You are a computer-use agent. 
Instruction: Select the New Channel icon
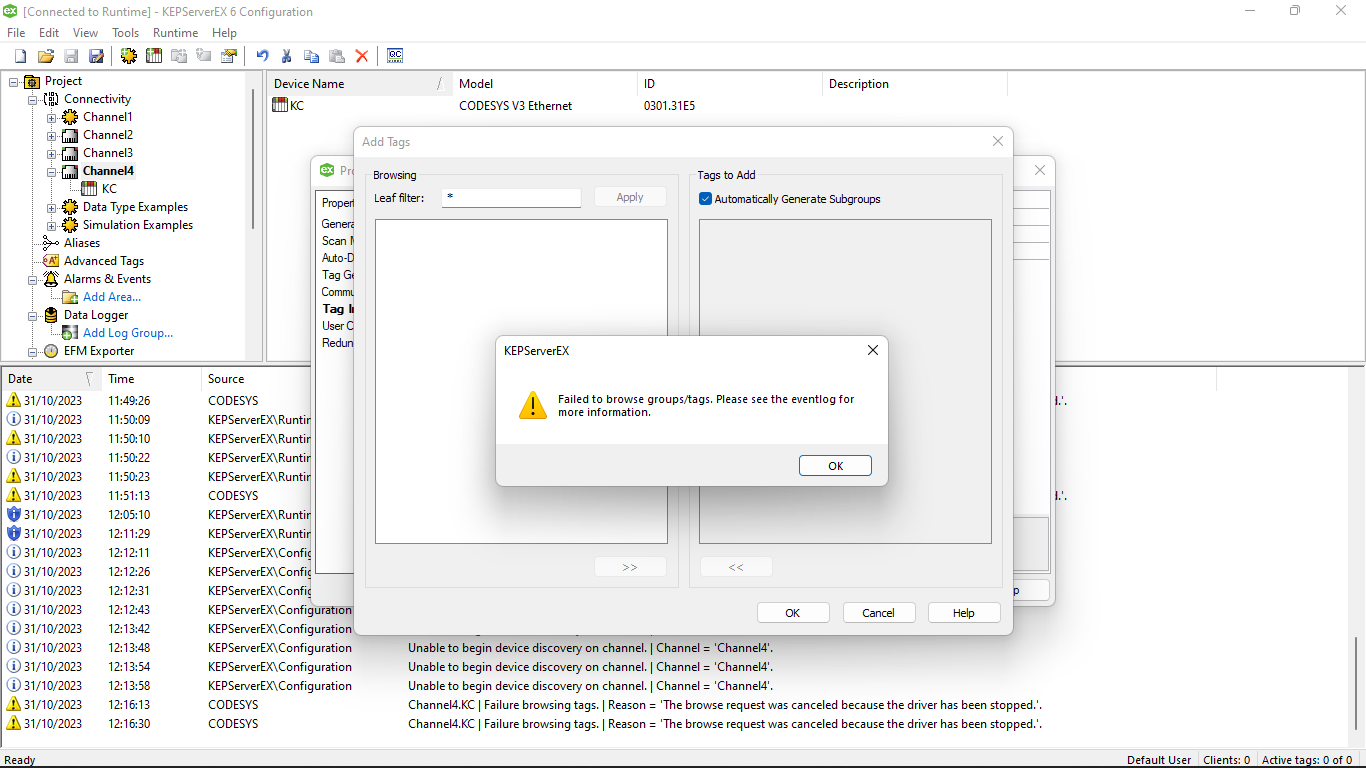(x=128, y=56)
